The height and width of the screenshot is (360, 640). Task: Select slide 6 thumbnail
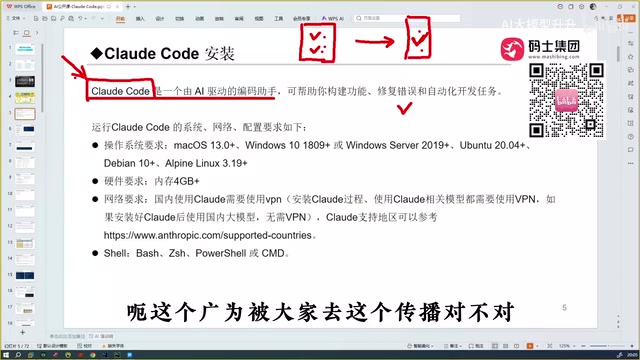(x=25, y=130)
